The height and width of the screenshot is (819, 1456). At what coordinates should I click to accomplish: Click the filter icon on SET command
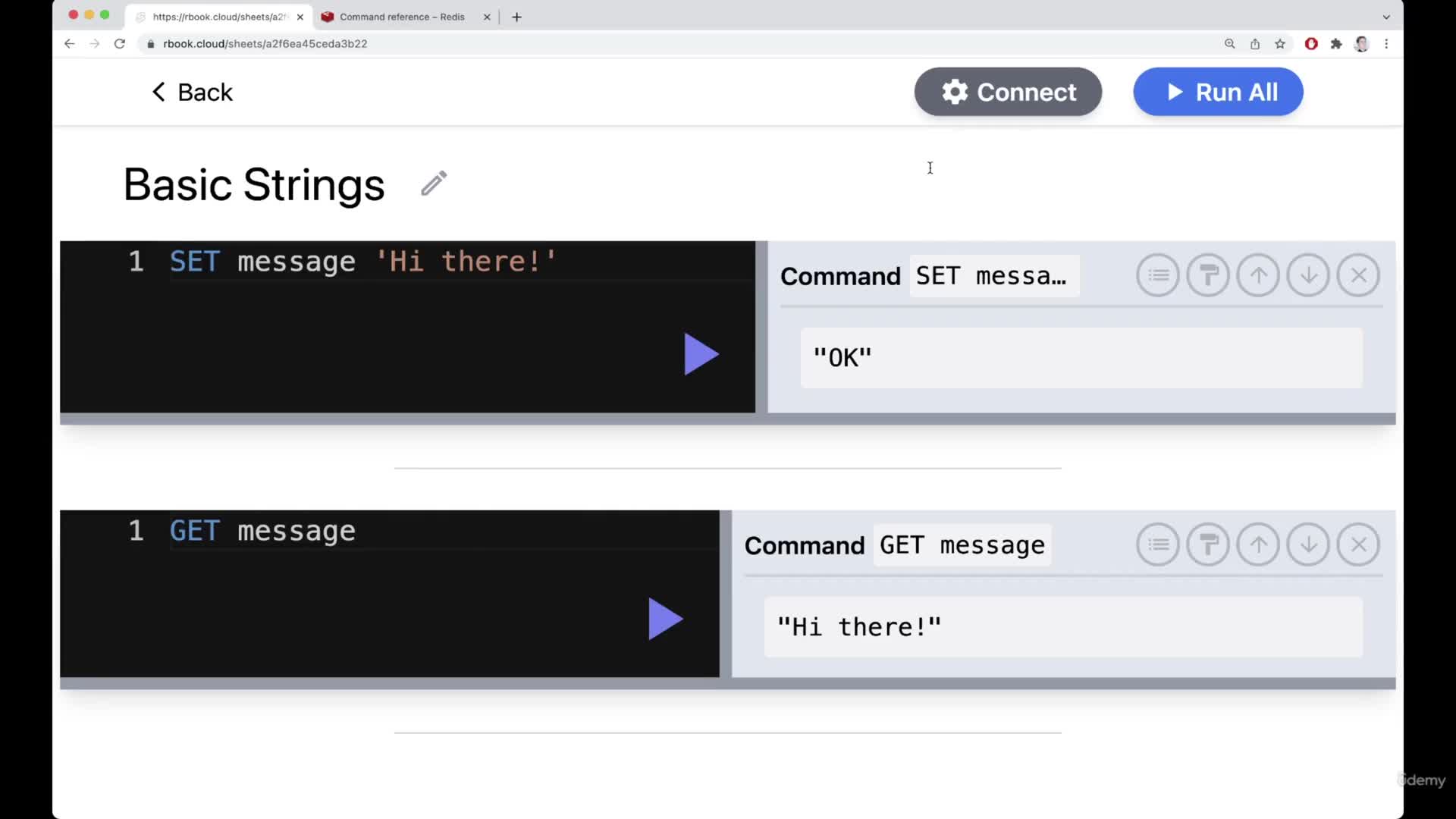(1158, 275)
